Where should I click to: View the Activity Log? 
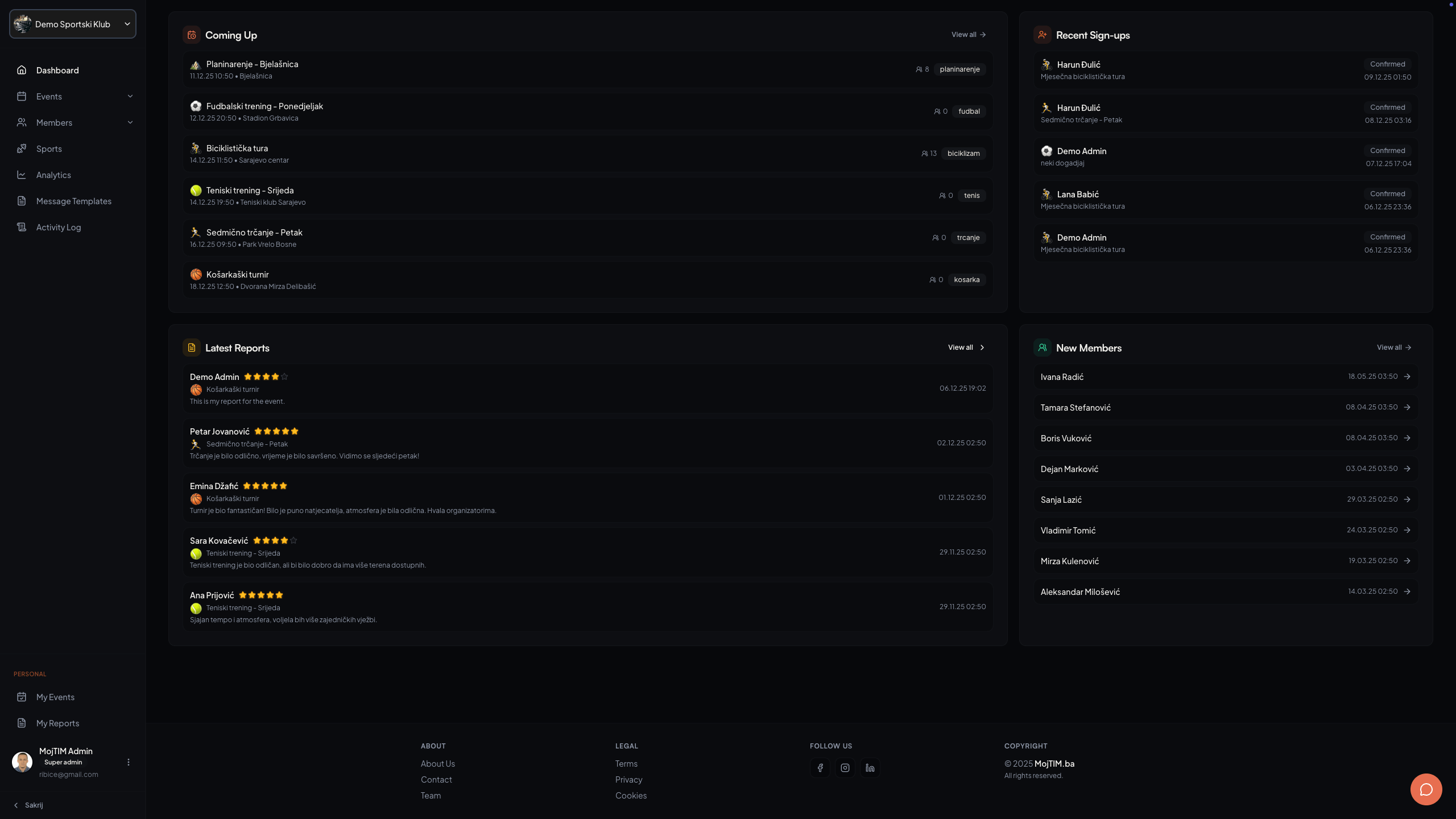[59, 227]
